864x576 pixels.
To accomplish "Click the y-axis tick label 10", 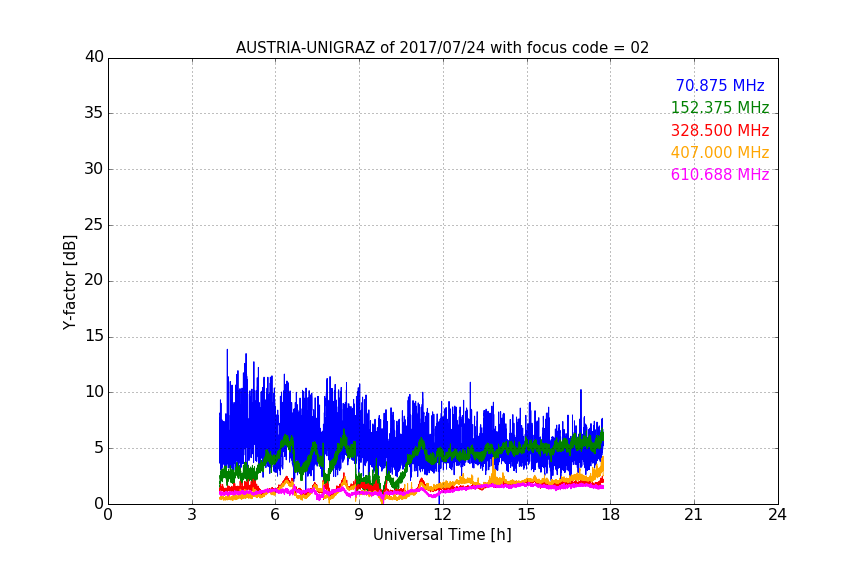I will pos(94,392).
